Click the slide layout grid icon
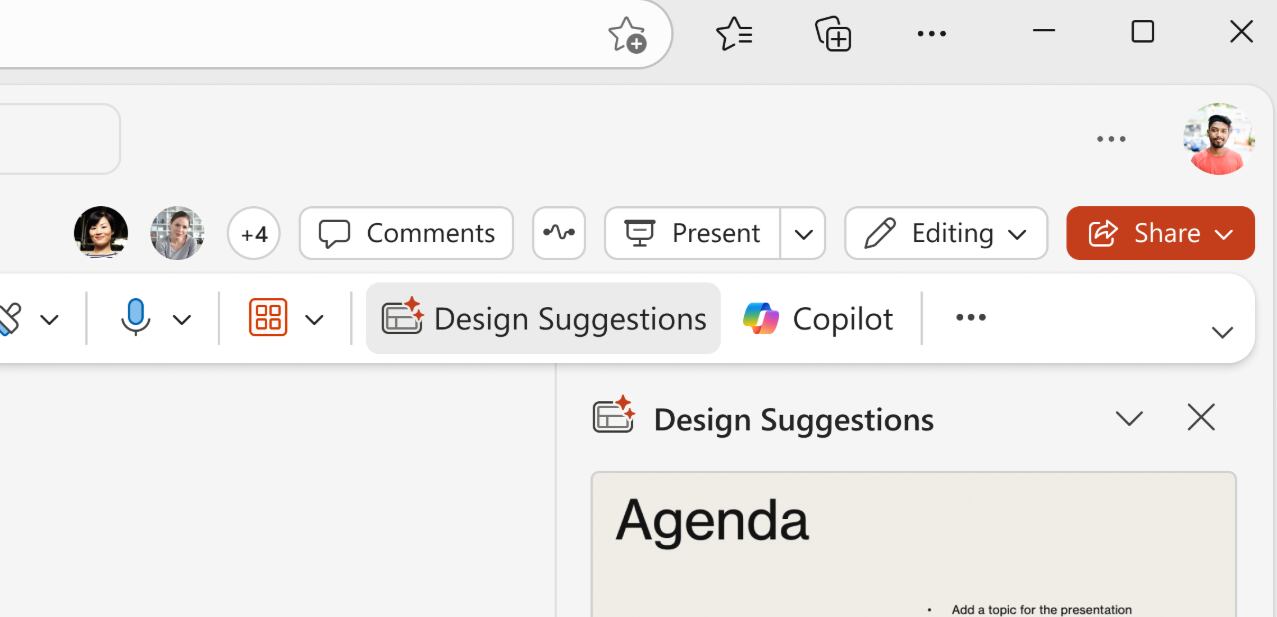Image resolution: width=1277 pixels, height=617 pixels. point(267,318)
